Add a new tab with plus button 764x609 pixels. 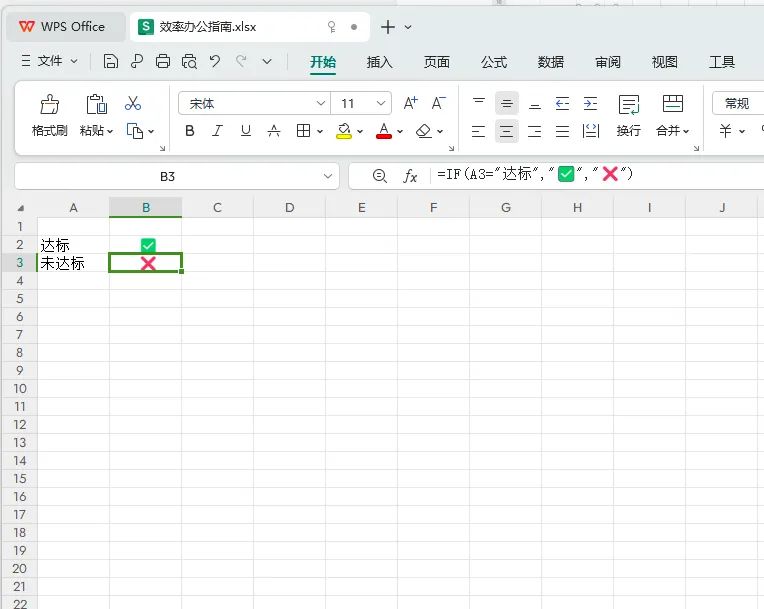pos(388,27)
